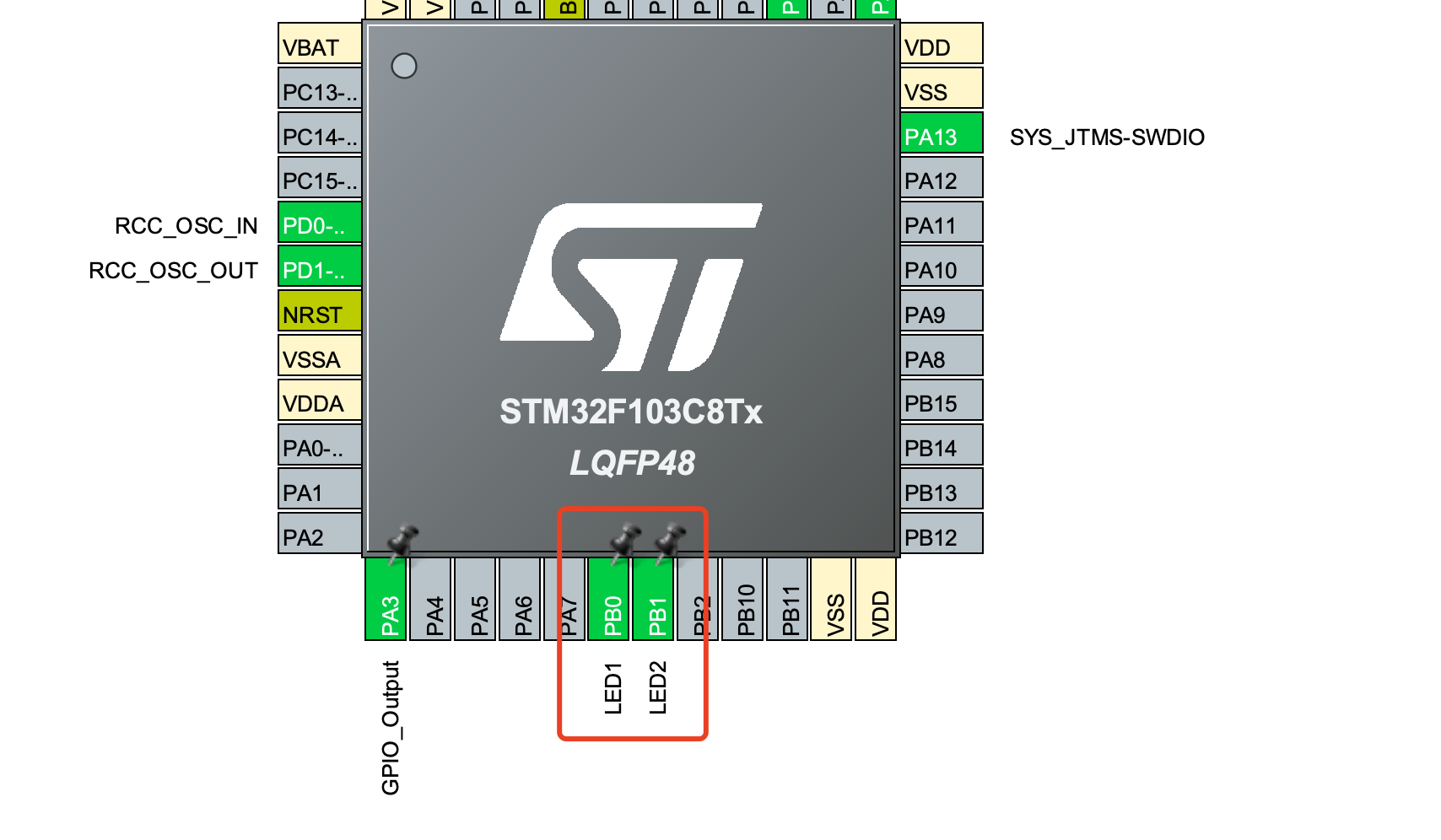
Task: Click the pushpin icon above PA3
Action: [402, 542]
